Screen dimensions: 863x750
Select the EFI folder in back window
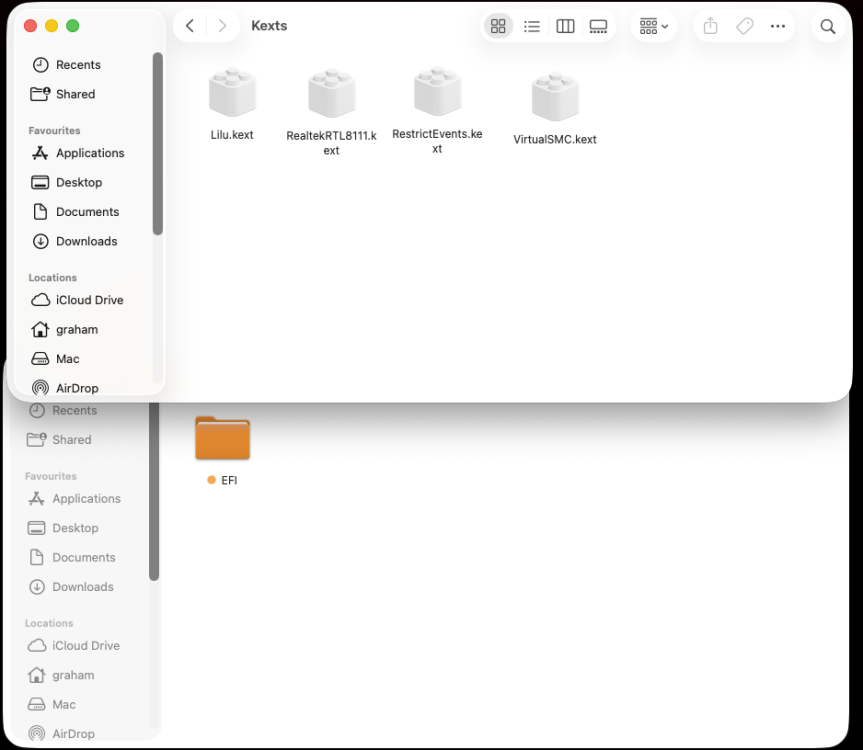[222, 438]
